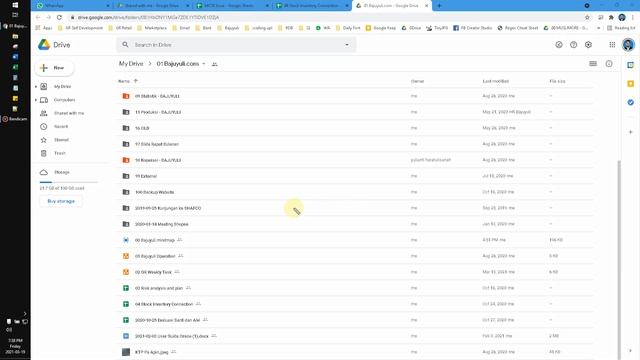Open a new browser tab
Screen dimensions: 640x360
(439, 6)
